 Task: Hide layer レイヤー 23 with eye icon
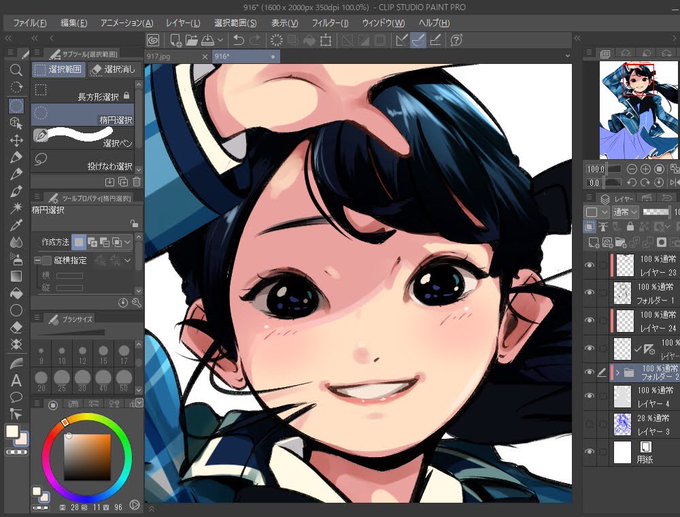[x=589, y=265]
